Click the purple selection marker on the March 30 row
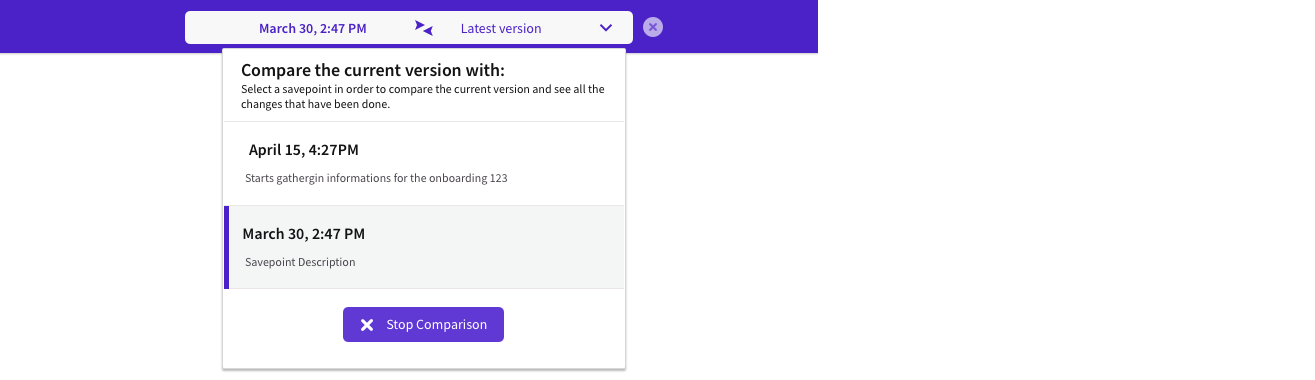 pyautogui.click(x=226, y=247)
